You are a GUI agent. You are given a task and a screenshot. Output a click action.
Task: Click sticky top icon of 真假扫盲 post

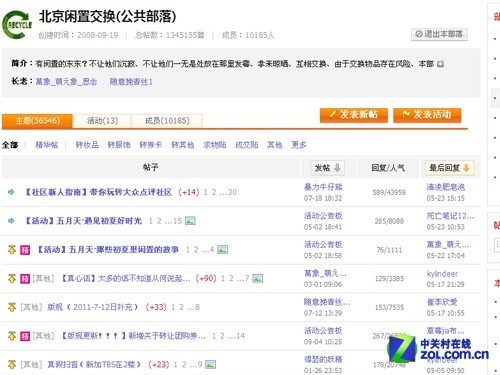(12, 364)
